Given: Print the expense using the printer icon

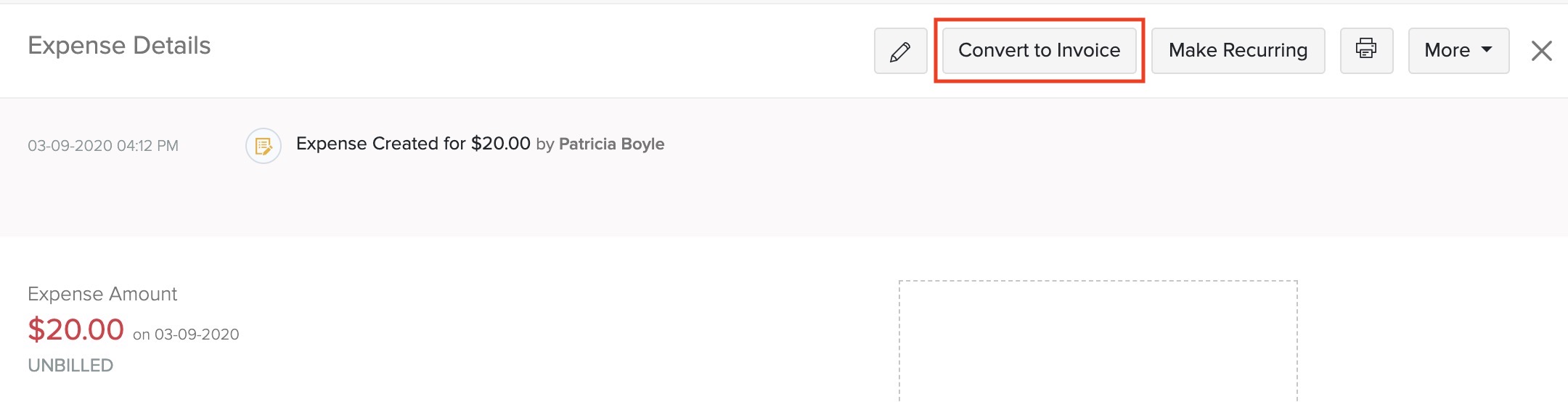Looking at the screenshot, I should coord(1366,50).
